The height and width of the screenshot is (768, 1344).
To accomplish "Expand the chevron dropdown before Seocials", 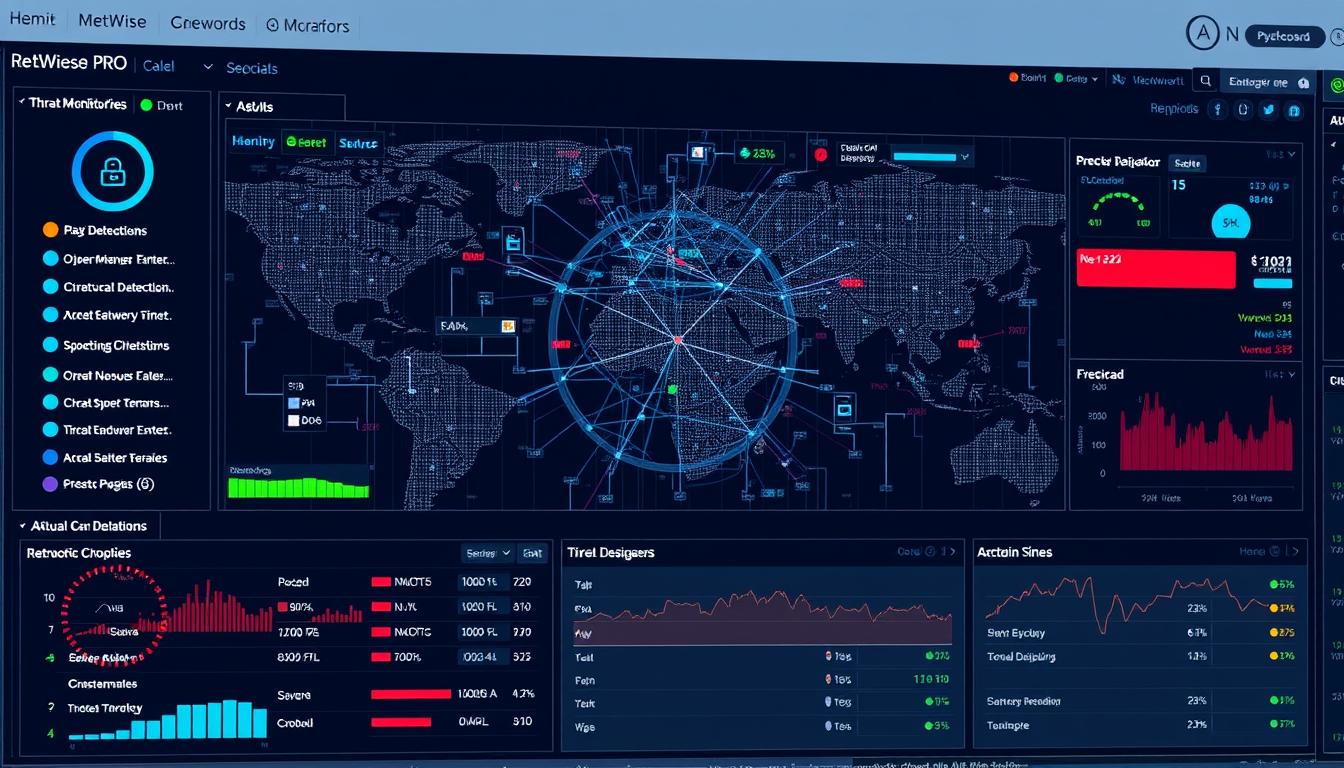I will pos(208,67).
